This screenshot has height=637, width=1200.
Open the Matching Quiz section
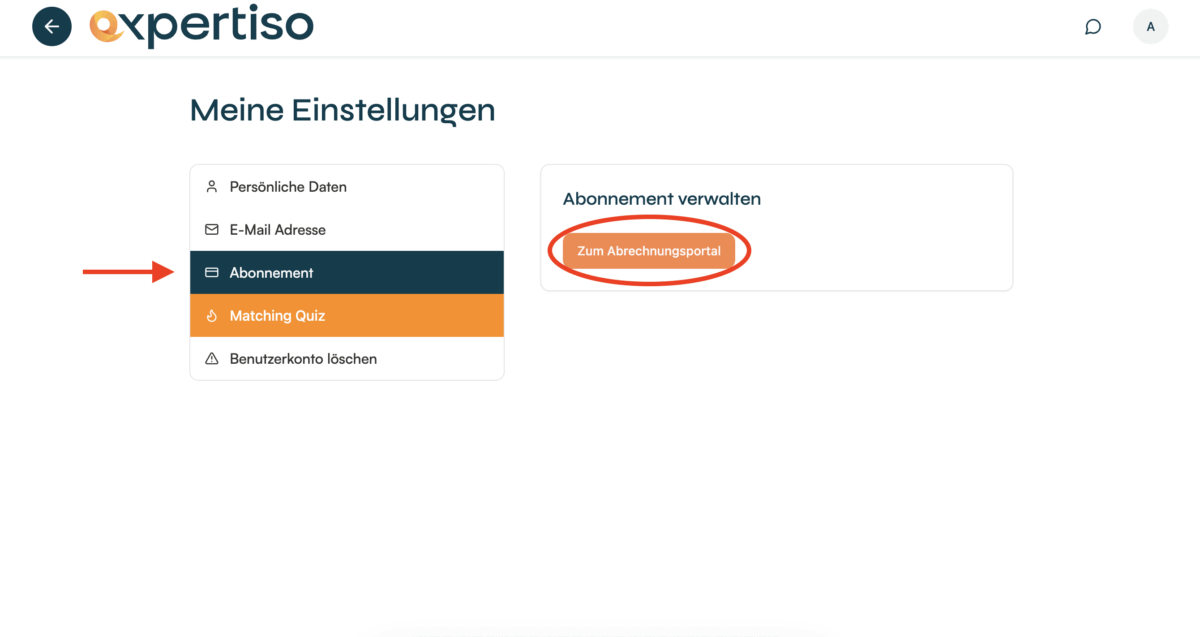pyautogui.click(x=347, y=316)
